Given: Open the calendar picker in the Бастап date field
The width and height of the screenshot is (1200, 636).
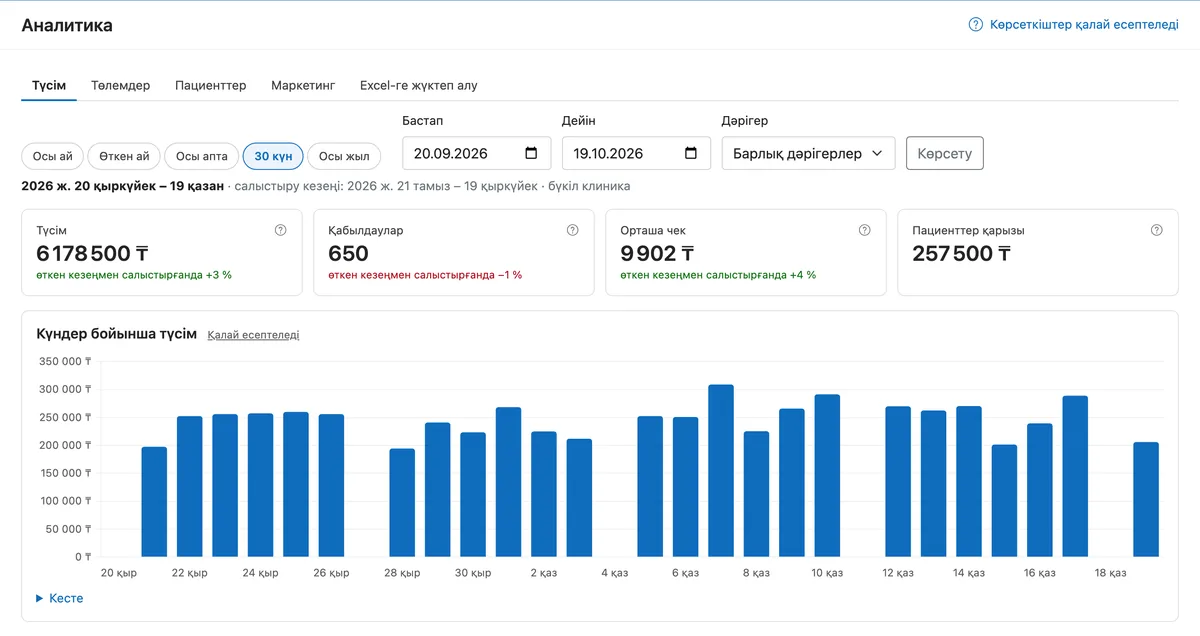Looking at the screenshot, I should click(531, 153).
